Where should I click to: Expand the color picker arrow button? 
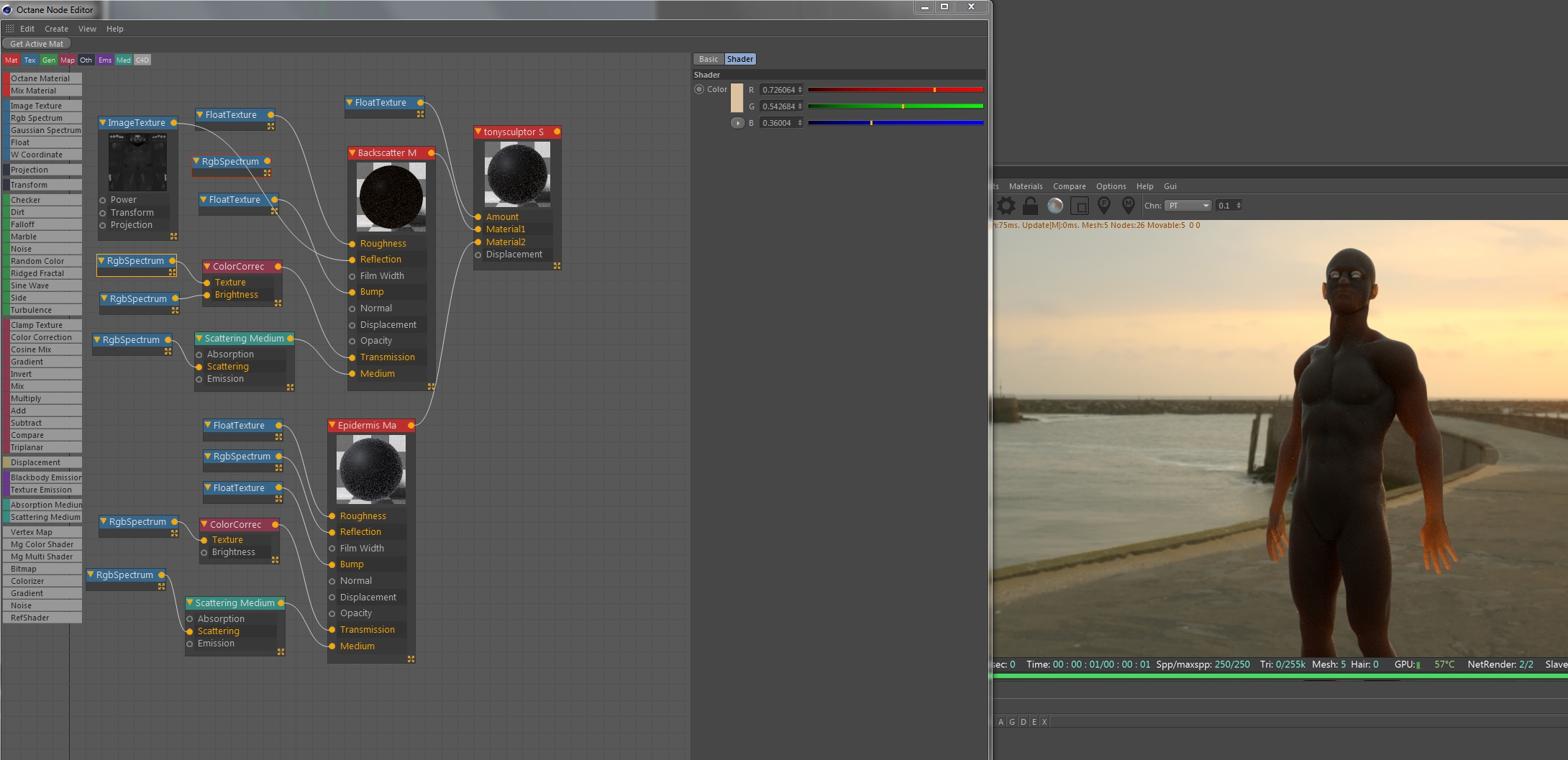point(737,123)
